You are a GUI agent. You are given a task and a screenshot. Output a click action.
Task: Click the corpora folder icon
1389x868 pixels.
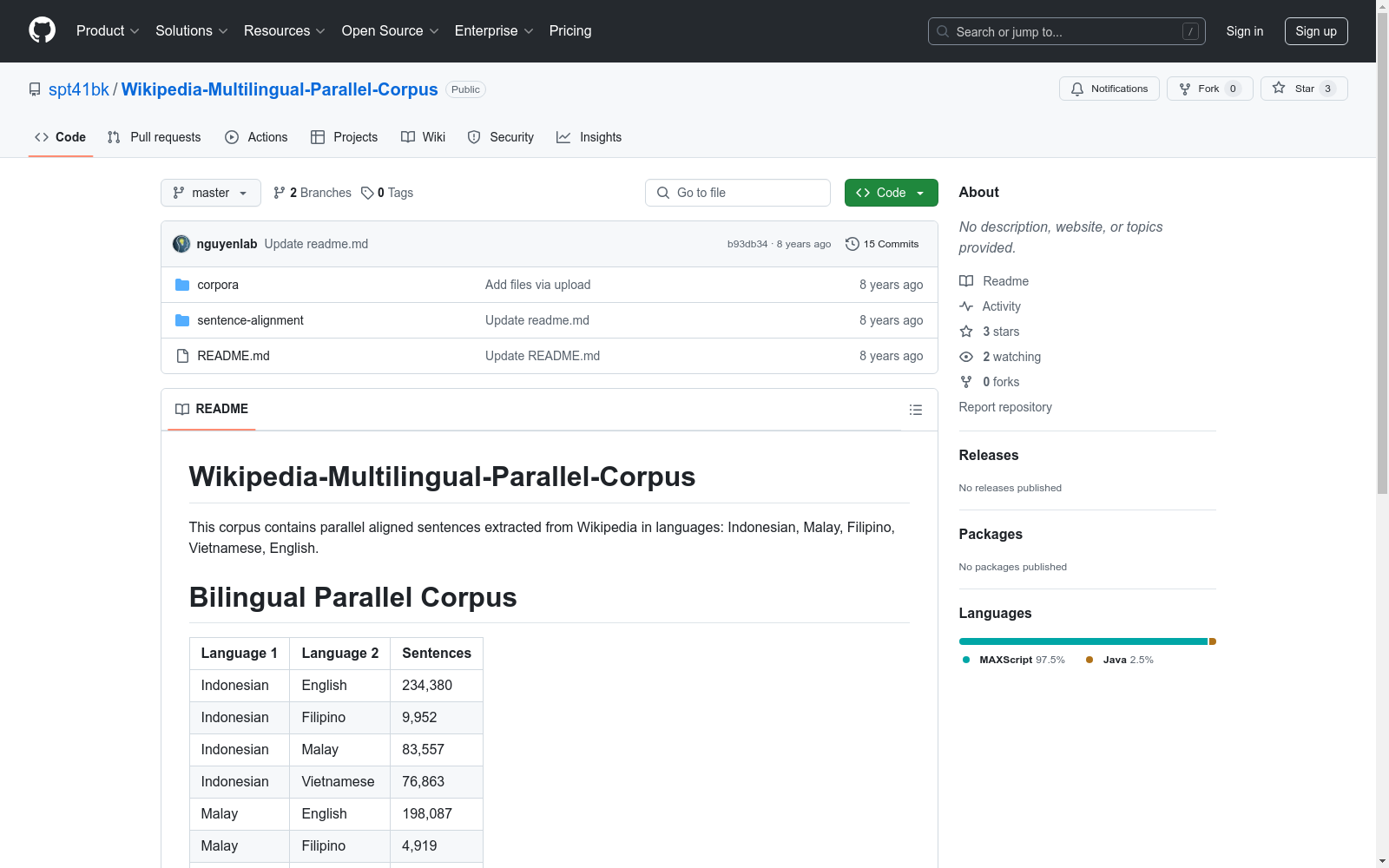point(182,285)
